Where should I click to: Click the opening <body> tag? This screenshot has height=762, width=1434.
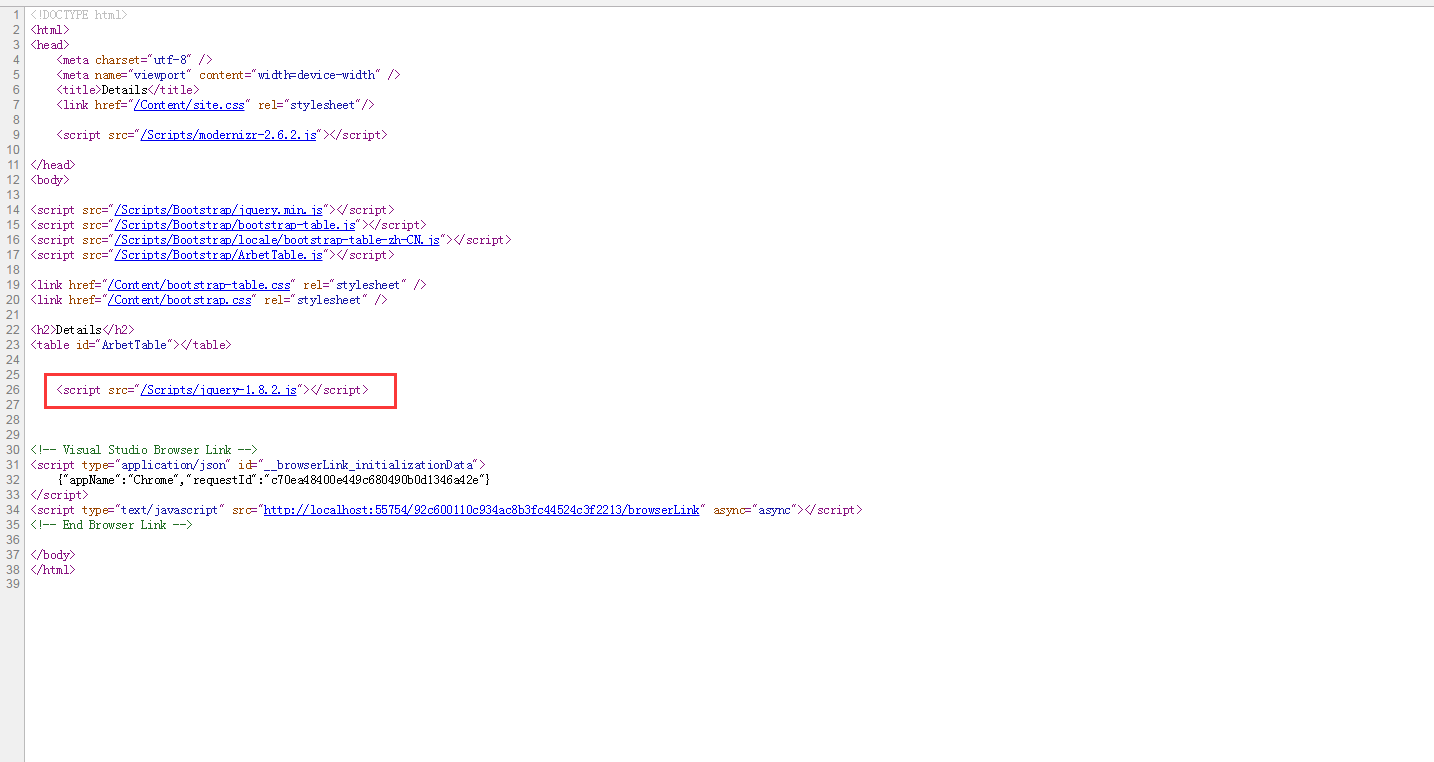pyautogui.click(x=50, y=180)
